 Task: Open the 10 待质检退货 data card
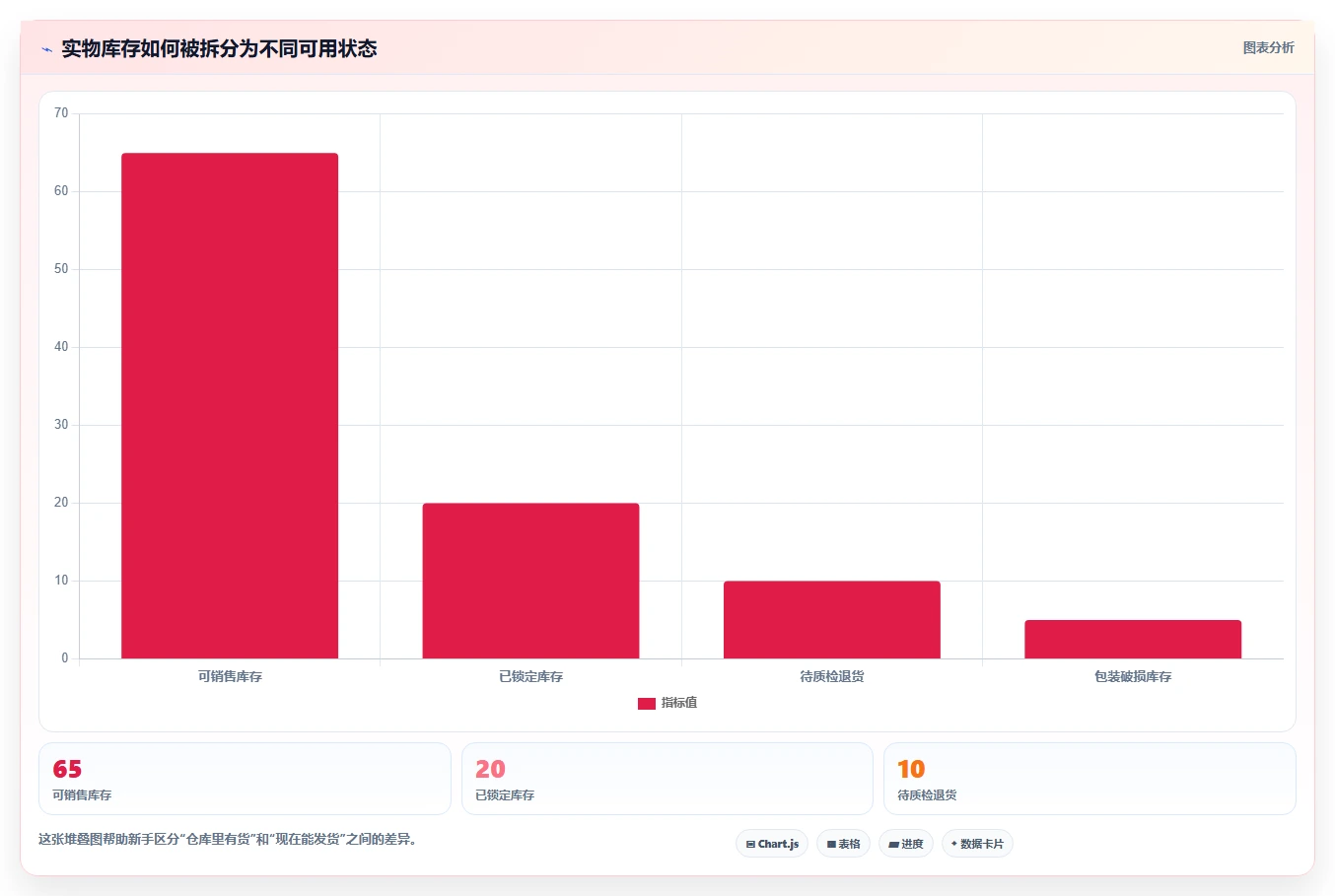[1089, 779]
